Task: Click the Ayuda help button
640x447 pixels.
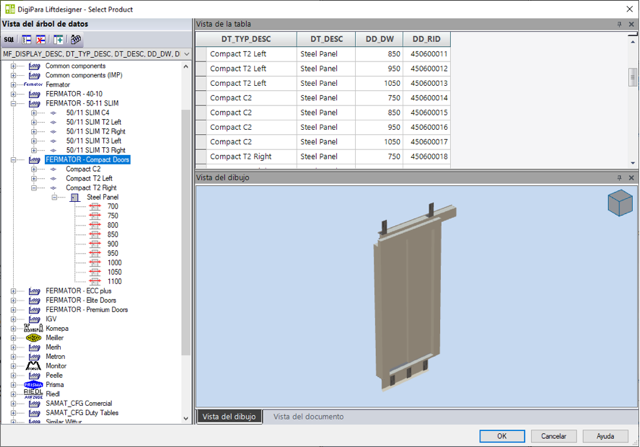Action: (x=605, y=436)
